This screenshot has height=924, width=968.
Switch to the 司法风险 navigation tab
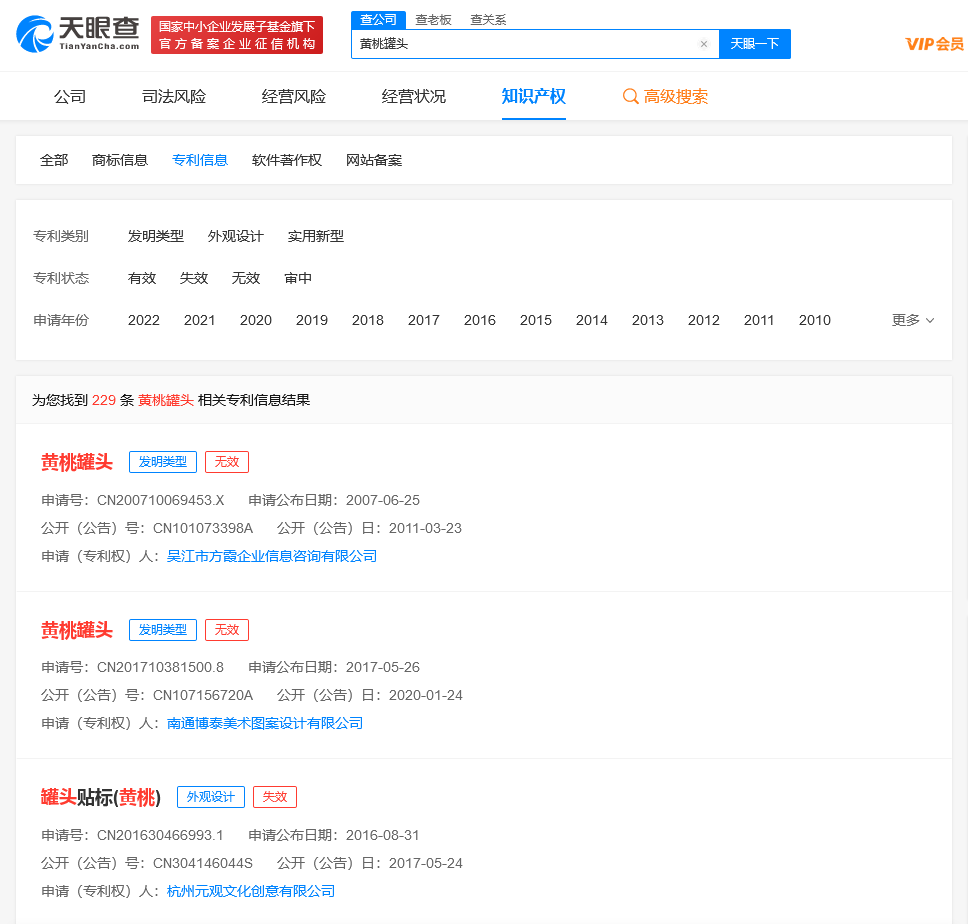coord(174,96)
